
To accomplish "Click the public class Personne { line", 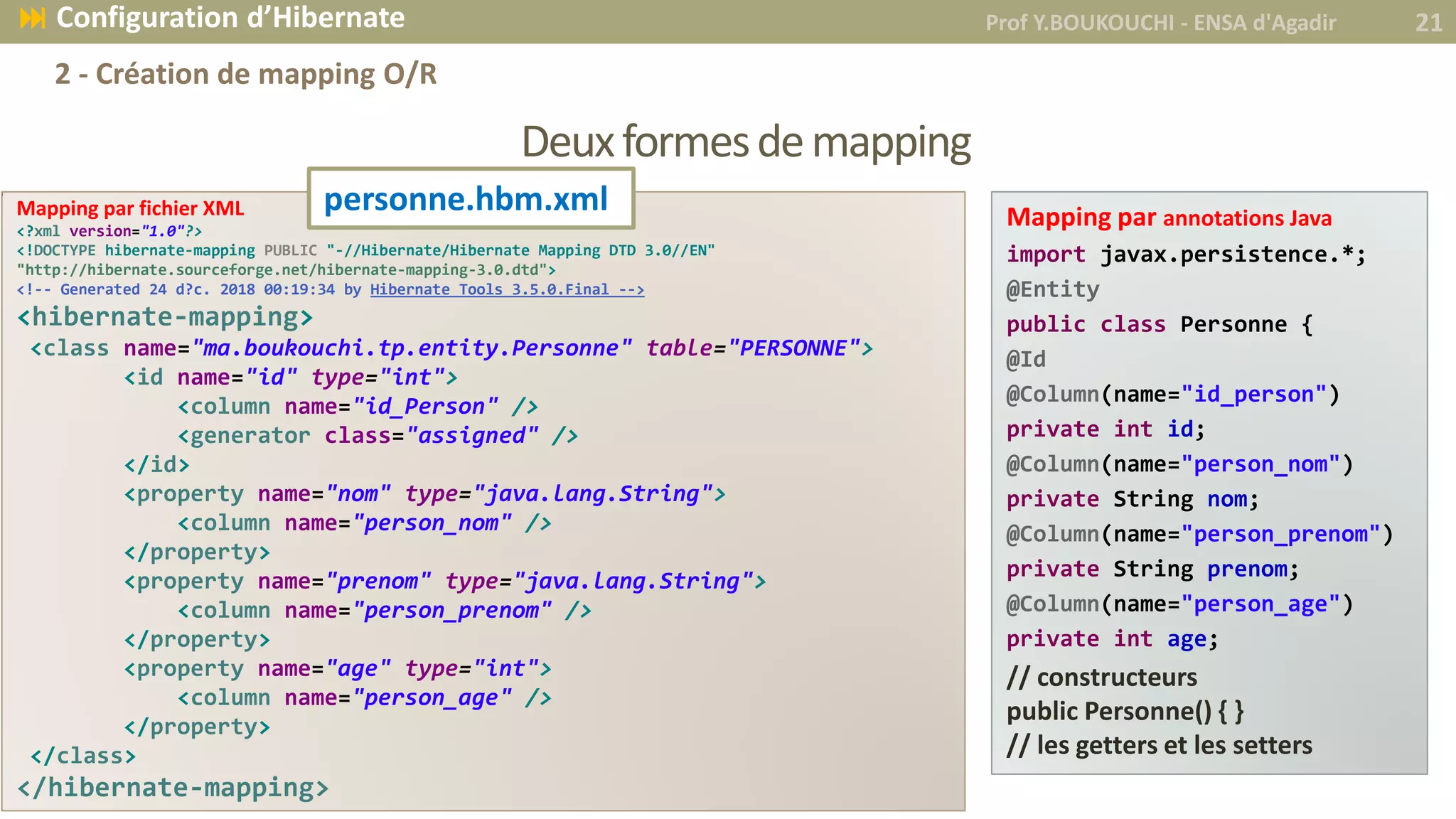I will point(1160,324).
